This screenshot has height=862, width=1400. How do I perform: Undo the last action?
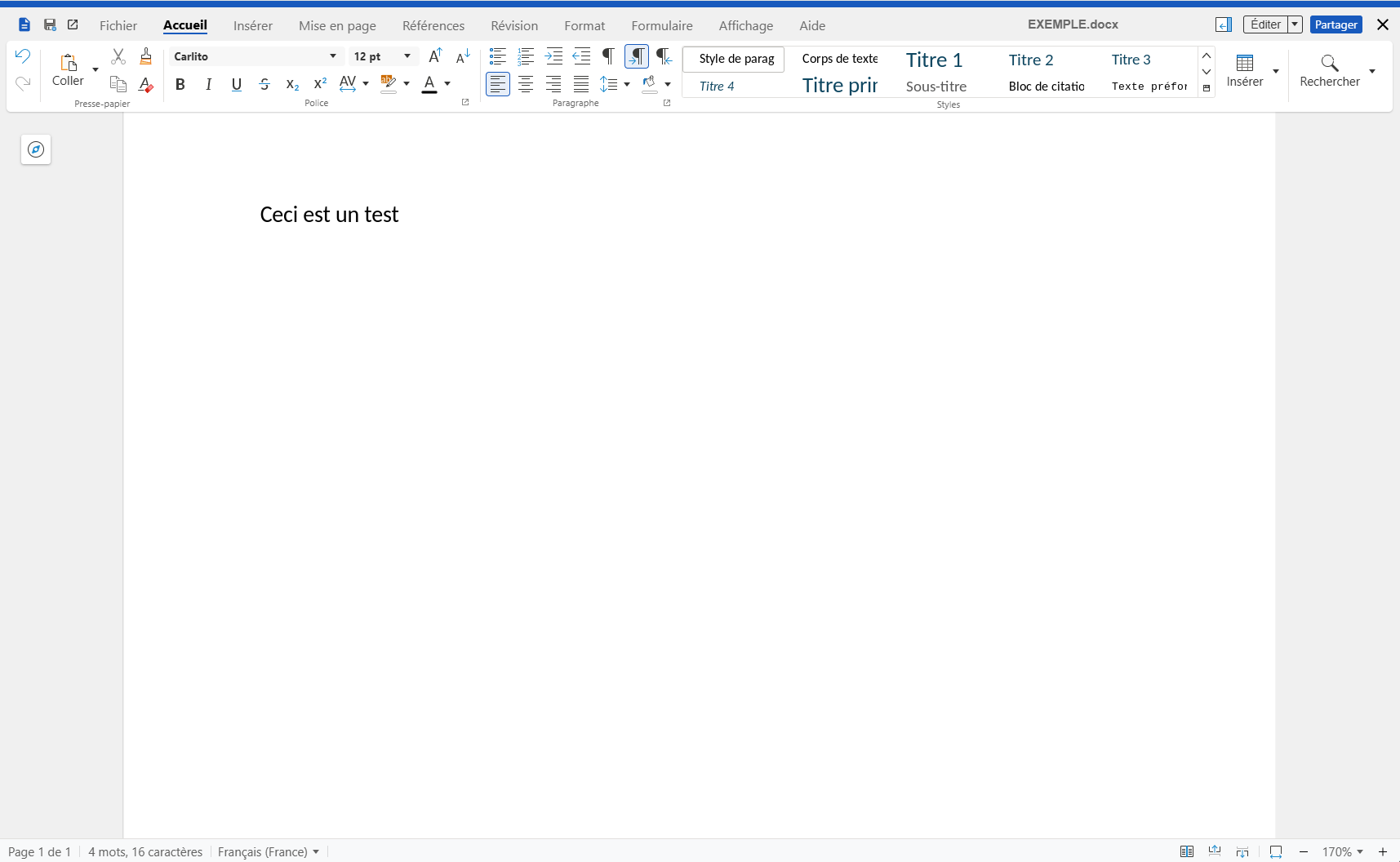pyautogui.click(x=23, y=56)
